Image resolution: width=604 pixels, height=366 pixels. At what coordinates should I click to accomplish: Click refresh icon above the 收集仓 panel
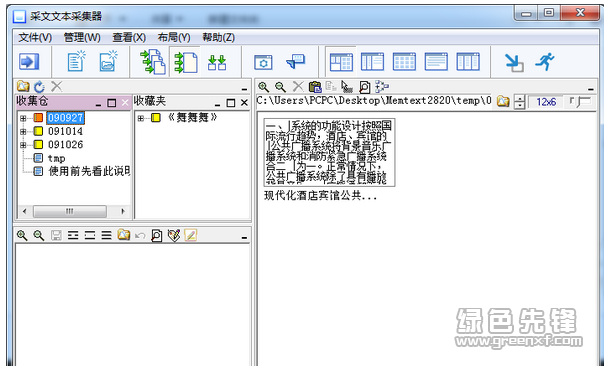39,87
